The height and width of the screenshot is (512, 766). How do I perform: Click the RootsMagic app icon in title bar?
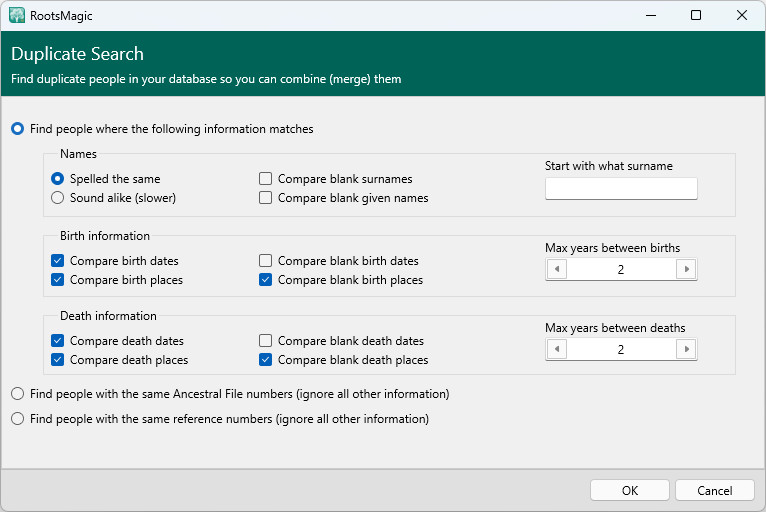tap(17, 15)
